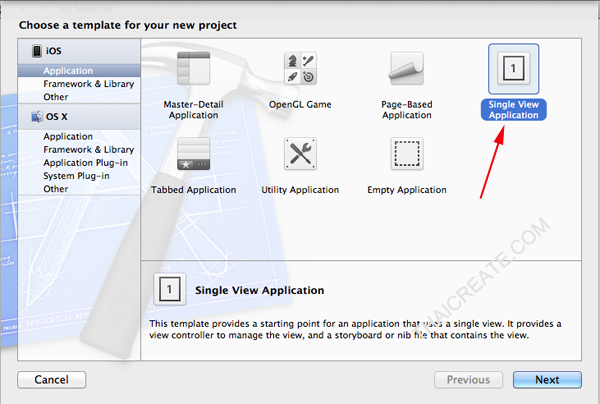Select the Empty Application template icon
The height and width of the screenshot is (404, 600).
click(x=407, y=154)
